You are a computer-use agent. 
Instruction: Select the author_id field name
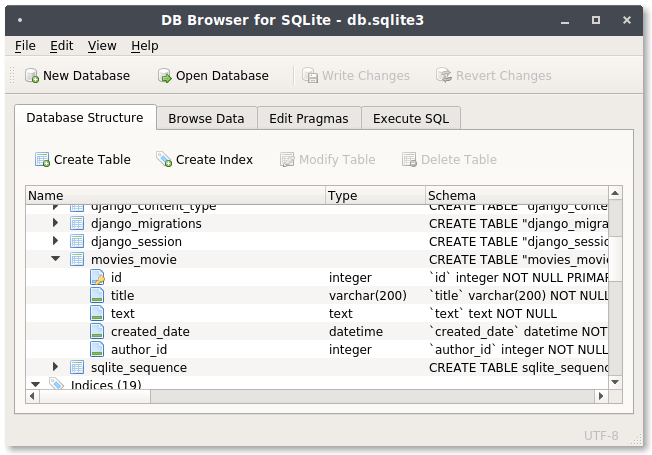139,349
